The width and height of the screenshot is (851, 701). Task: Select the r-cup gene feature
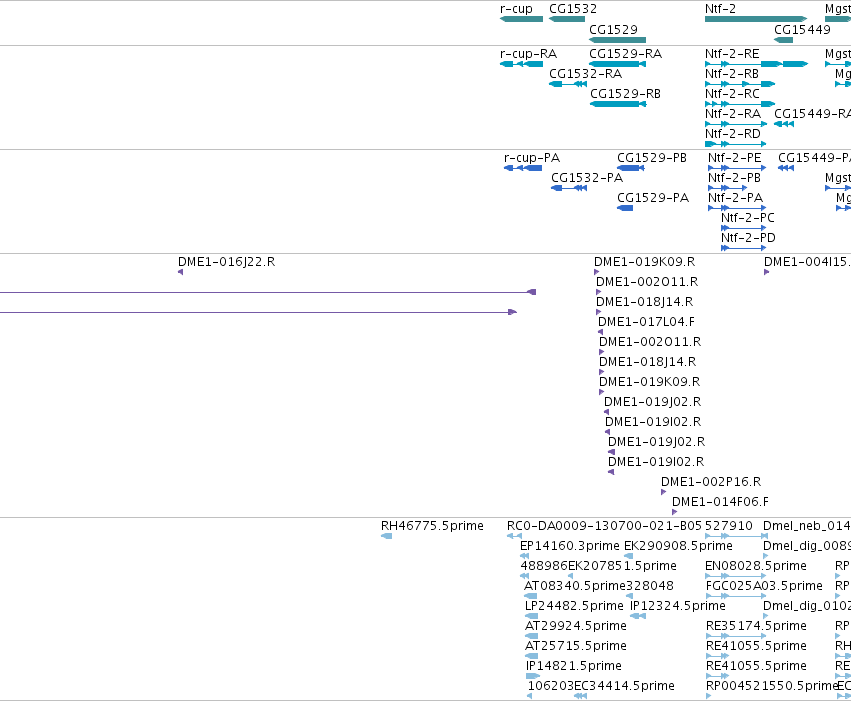[x=521, y=19]
